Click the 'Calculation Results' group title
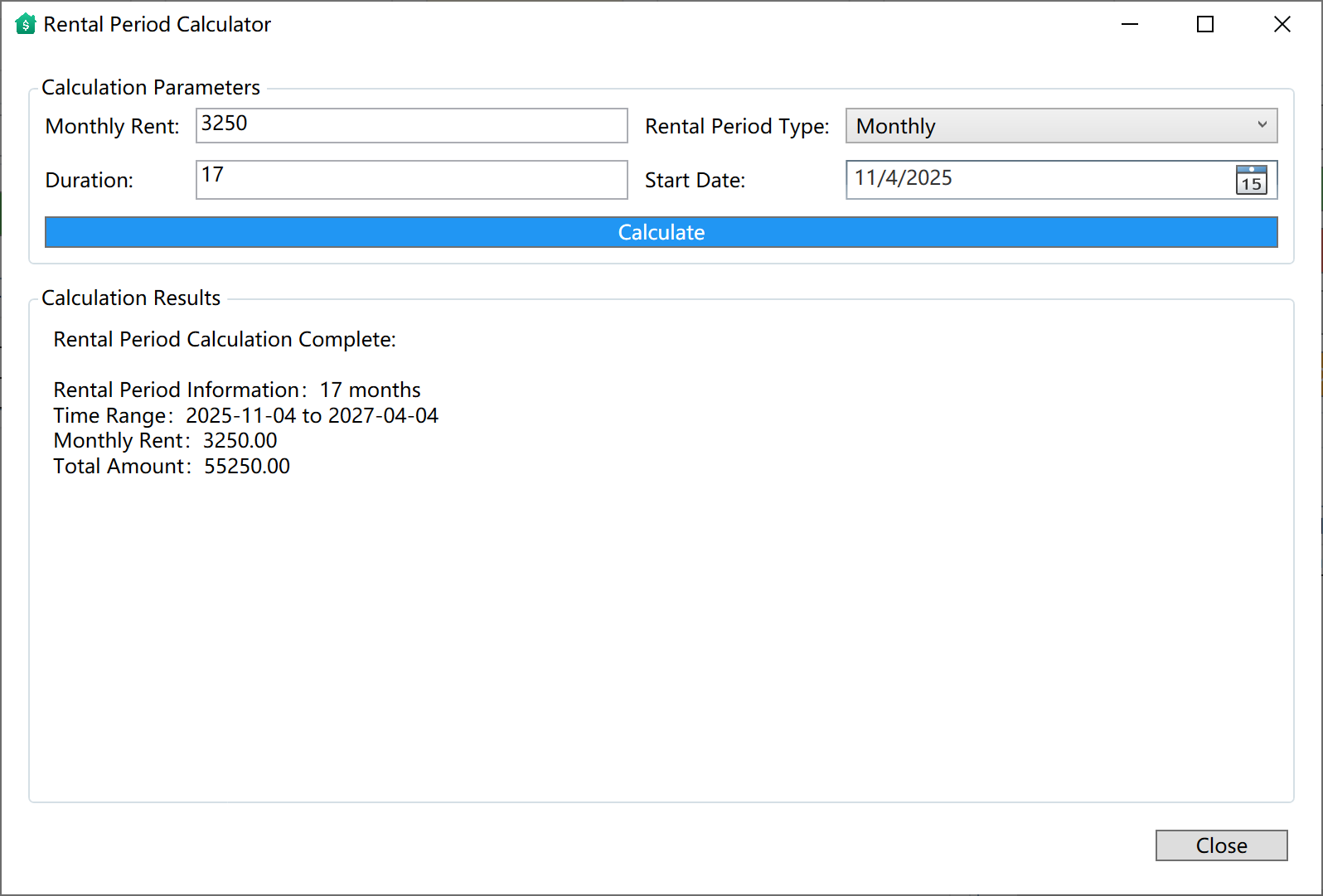 pyautogui.click(x=131, y=298)
